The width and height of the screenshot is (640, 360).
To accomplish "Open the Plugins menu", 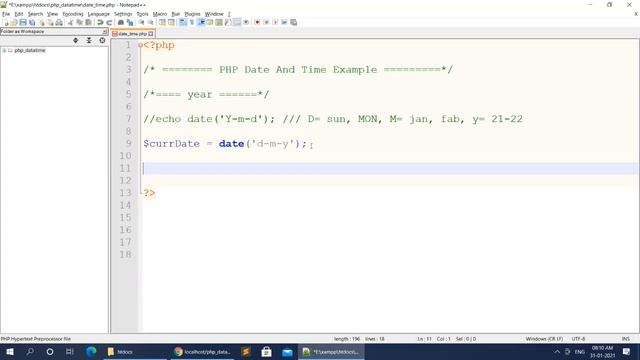I will 192,14.
